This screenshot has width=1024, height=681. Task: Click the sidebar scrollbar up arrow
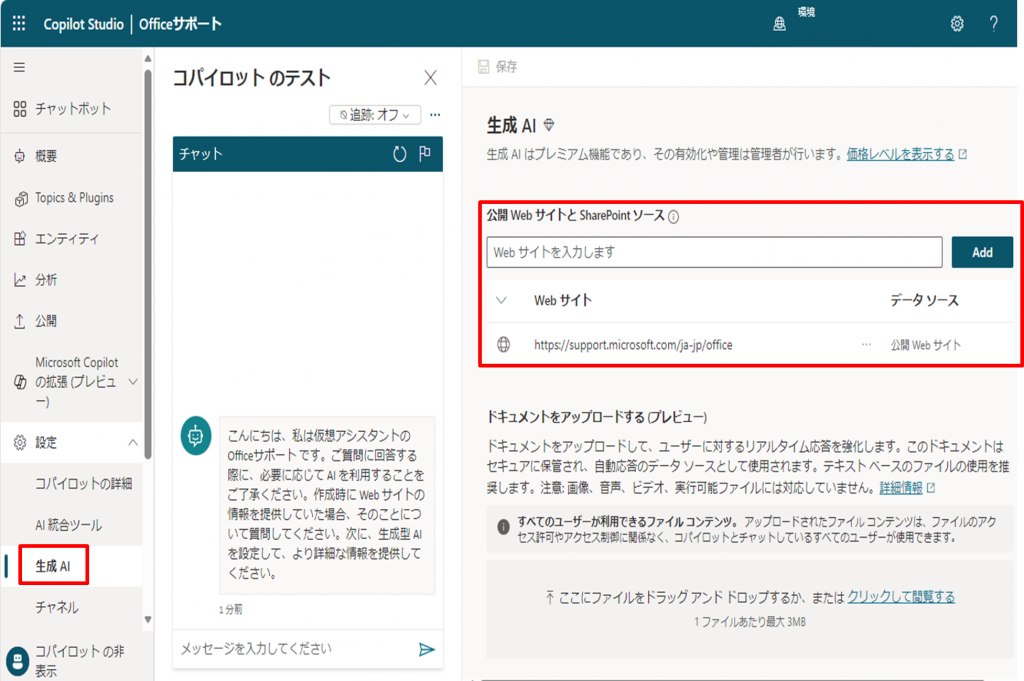click(148, 59)
